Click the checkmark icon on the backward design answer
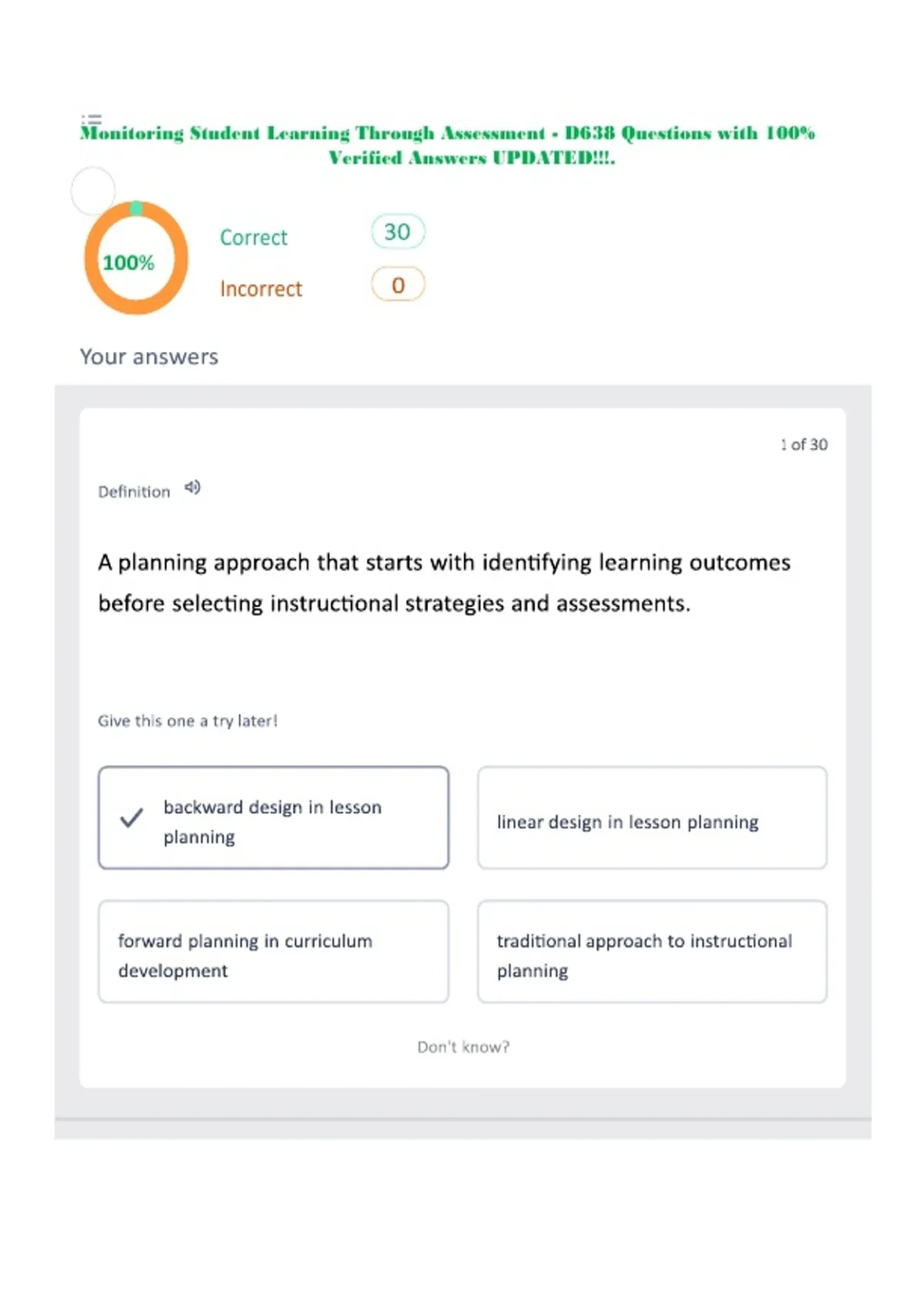This screenshot has width=924, height=1309. (132, 818)
